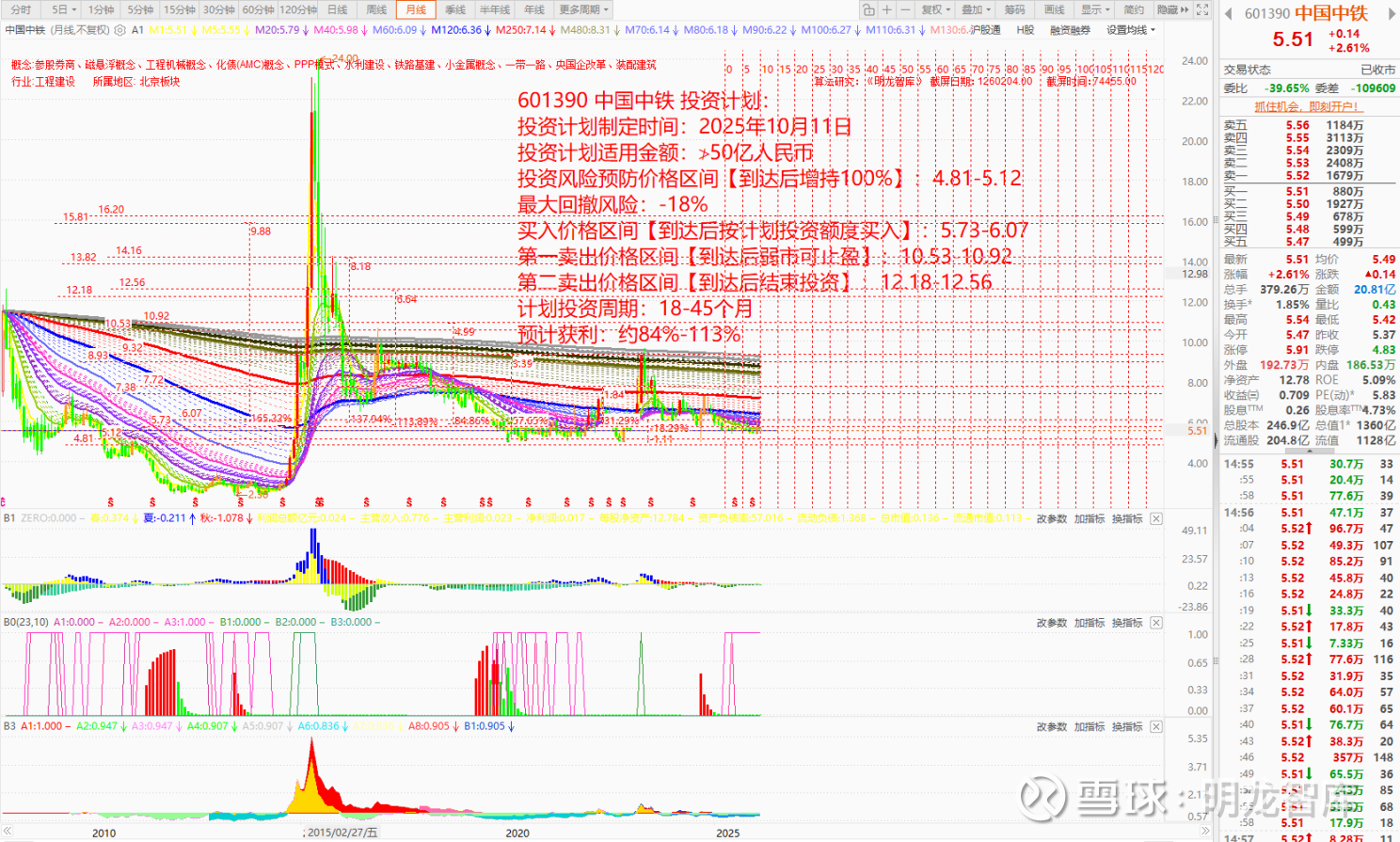Close the B3 indicator panel

(x=1156, y=726)
